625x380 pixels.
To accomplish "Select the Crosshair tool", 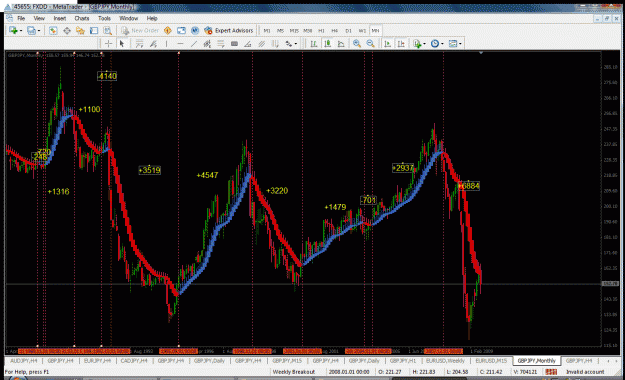I will (x=108, y=44).
